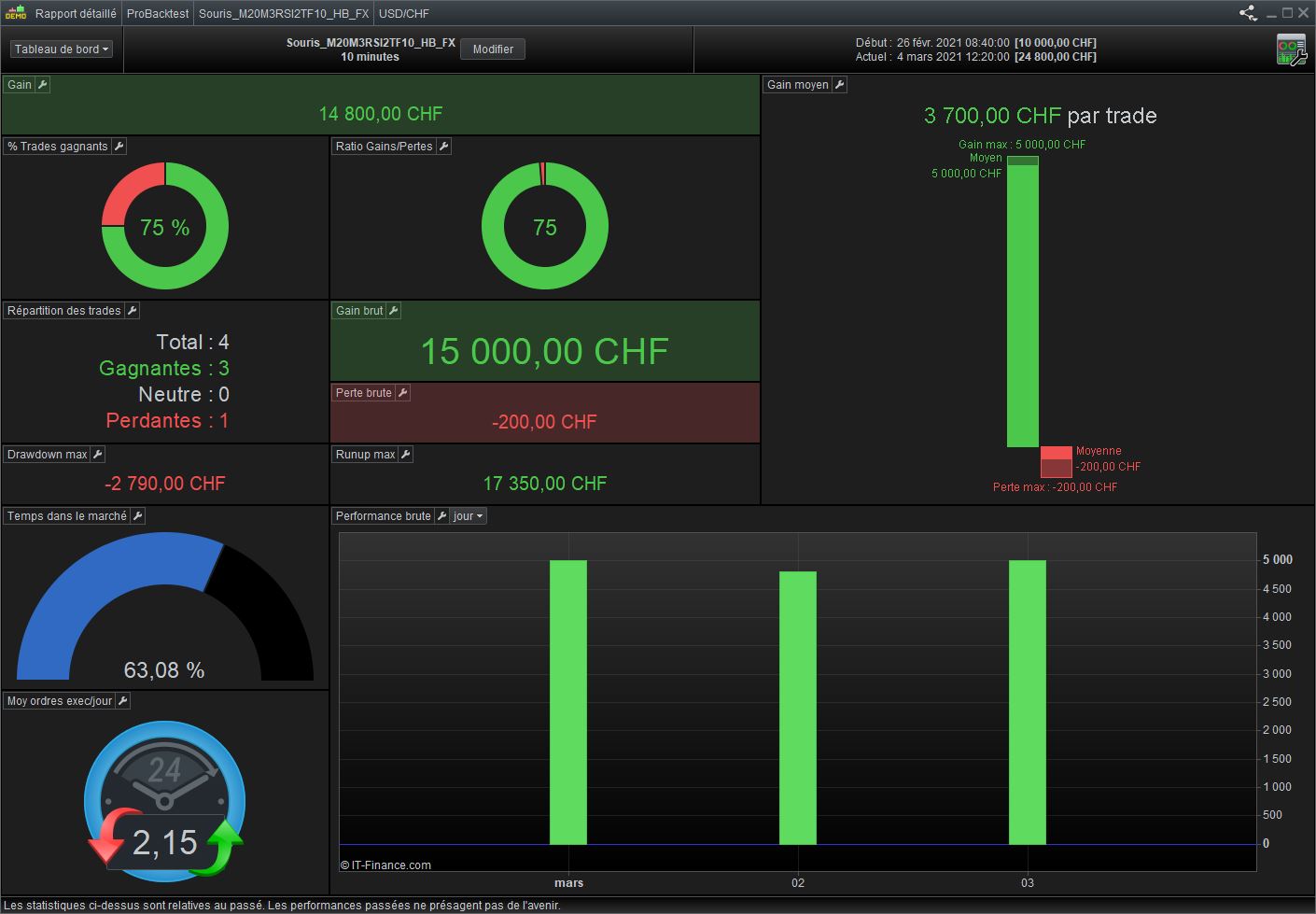This screenshot has width=1316, height=914.
Task: Click the 63,08 % market time gauge
Action: coord(165,607)
